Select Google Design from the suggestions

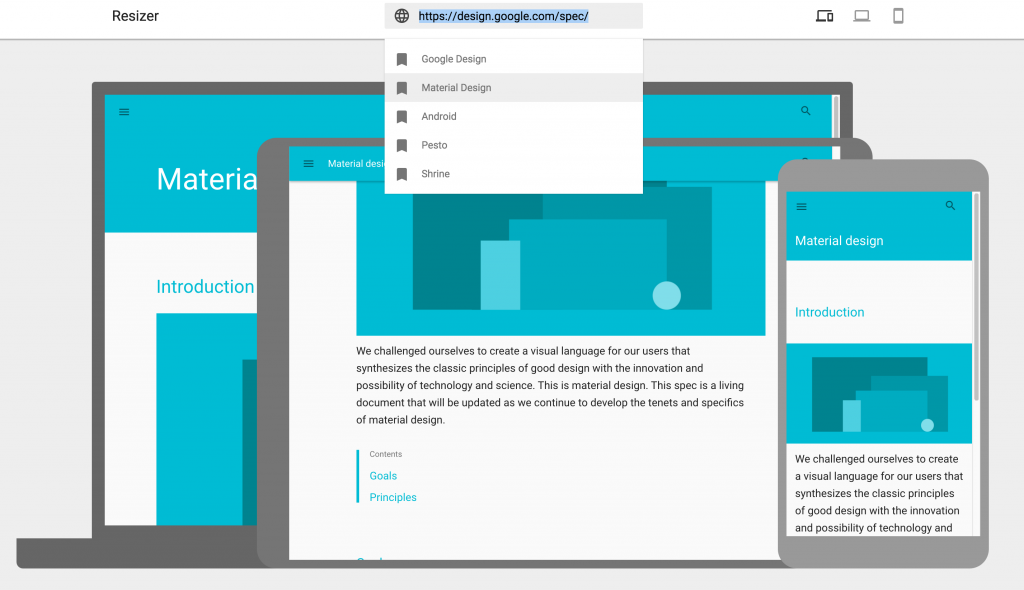click(513, 59)
